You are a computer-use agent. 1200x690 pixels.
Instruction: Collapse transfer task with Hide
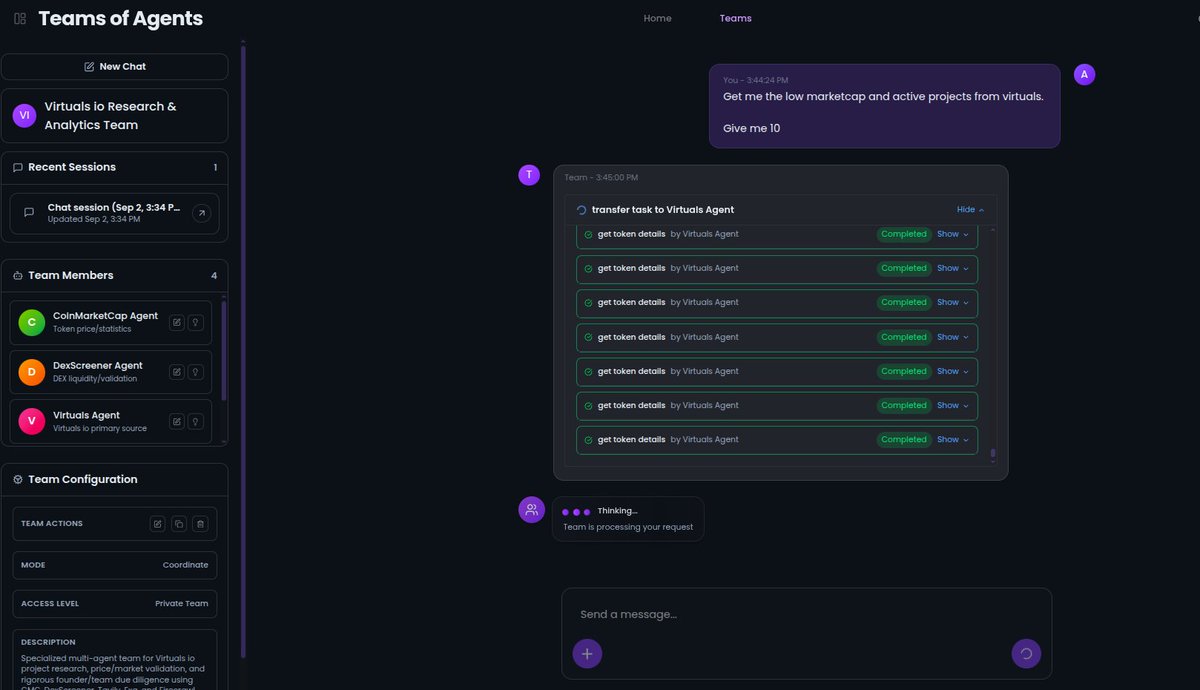coord(970,210)
